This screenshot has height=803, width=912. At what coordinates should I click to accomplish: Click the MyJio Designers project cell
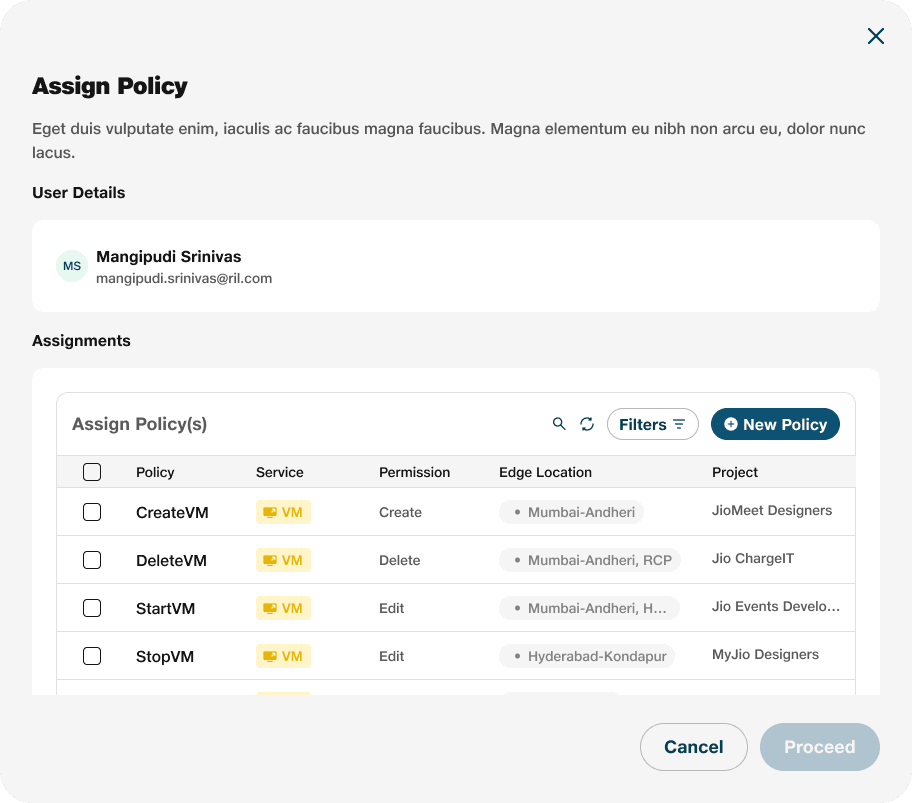coord(765,654)
